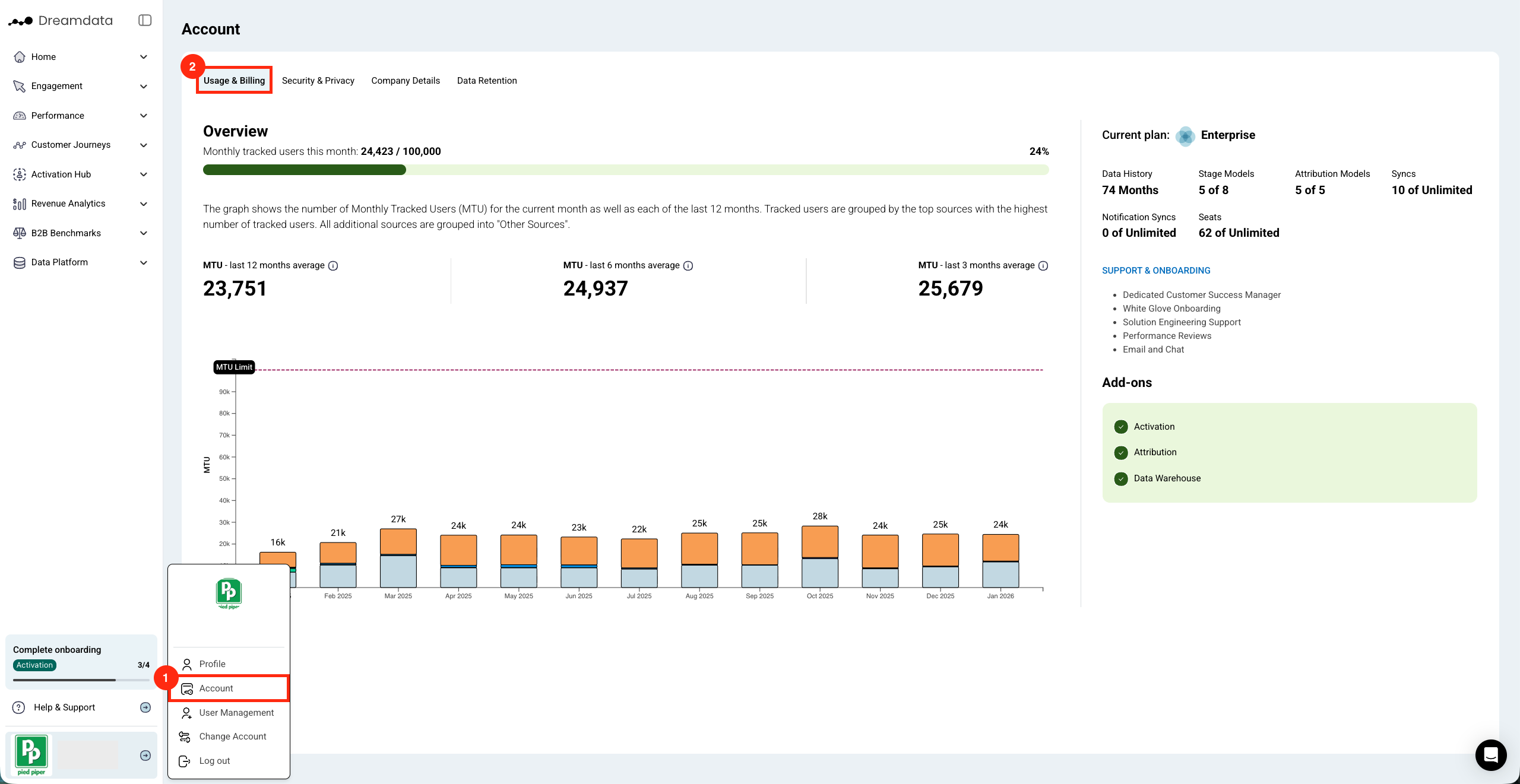Screen dimensions: 1520x784
Task: Open the chat support bubble
Action: click(1490, 754)
